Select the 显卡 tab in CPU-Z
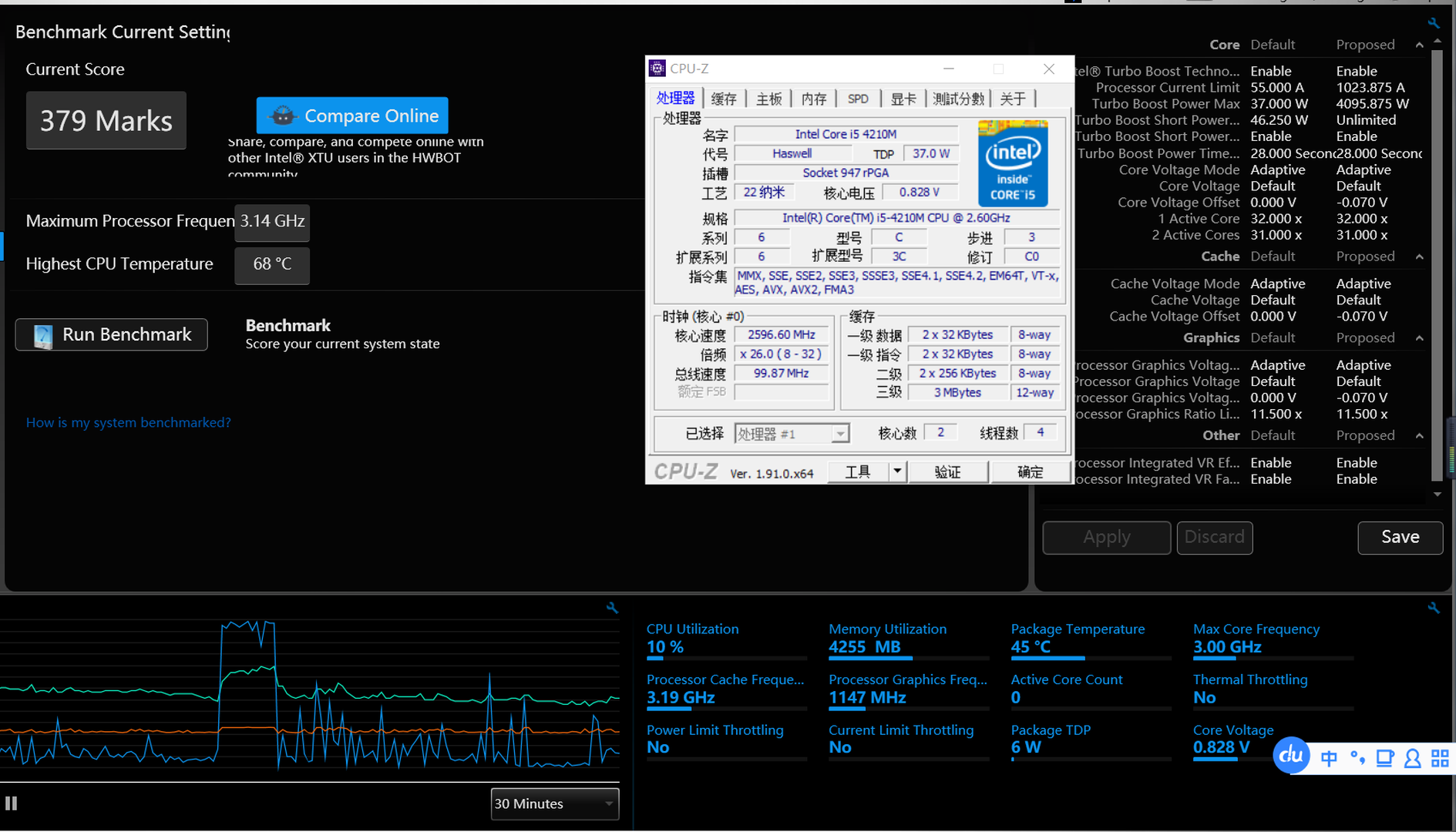The height and width of the screenshot is (832, 1456). 903,99
